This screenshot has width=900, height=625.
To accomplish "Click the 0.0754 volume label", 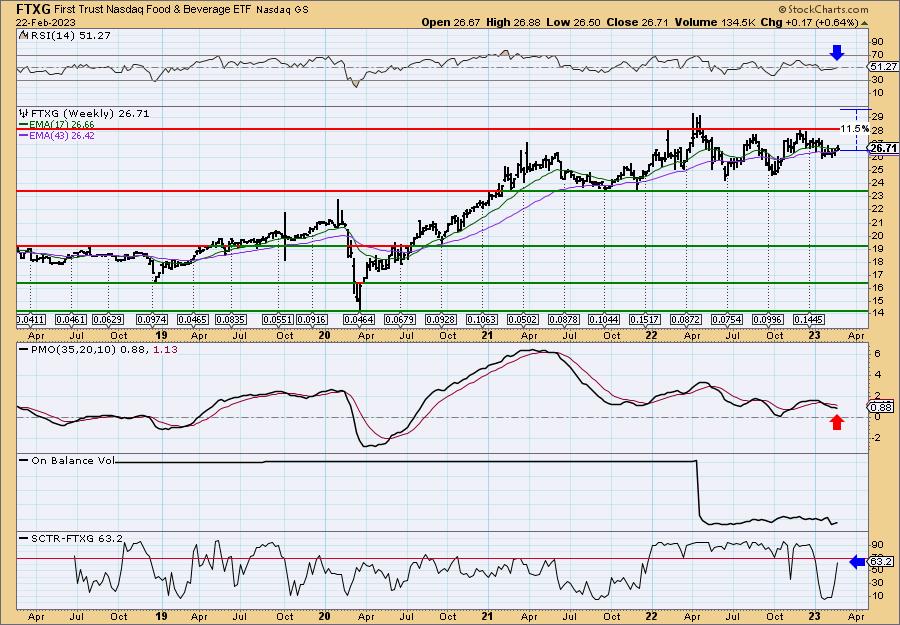I will (727, 319).
